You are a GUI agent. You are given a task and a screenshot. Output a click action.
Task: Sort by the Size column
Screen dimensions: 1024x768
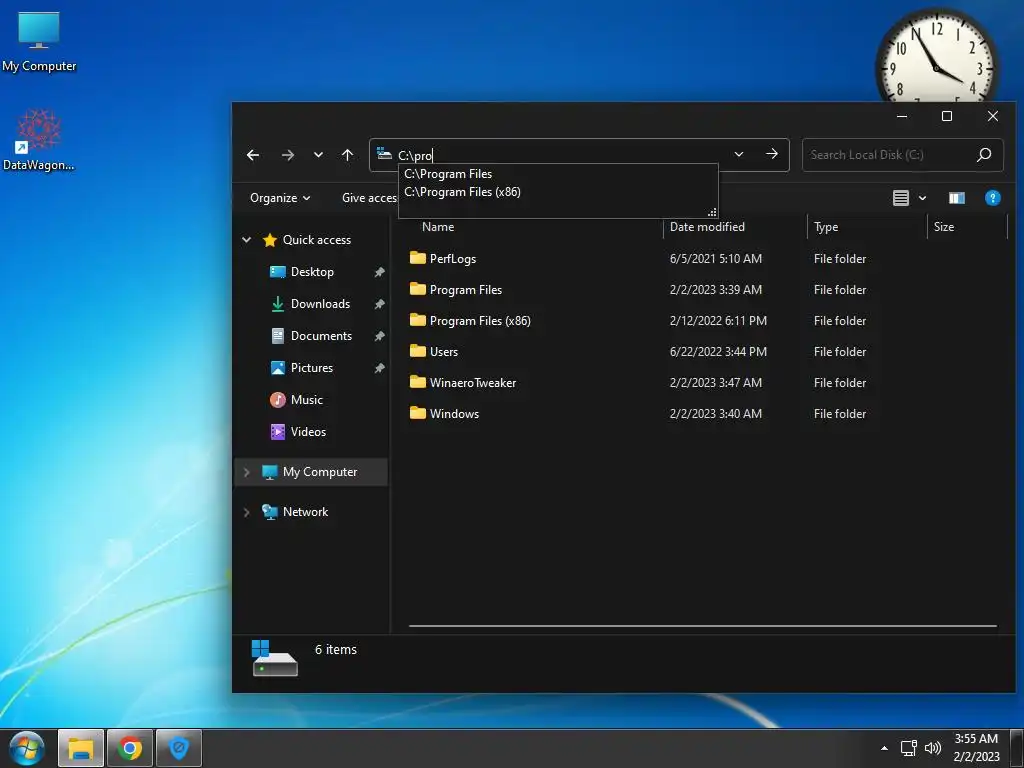coord(944,227)
